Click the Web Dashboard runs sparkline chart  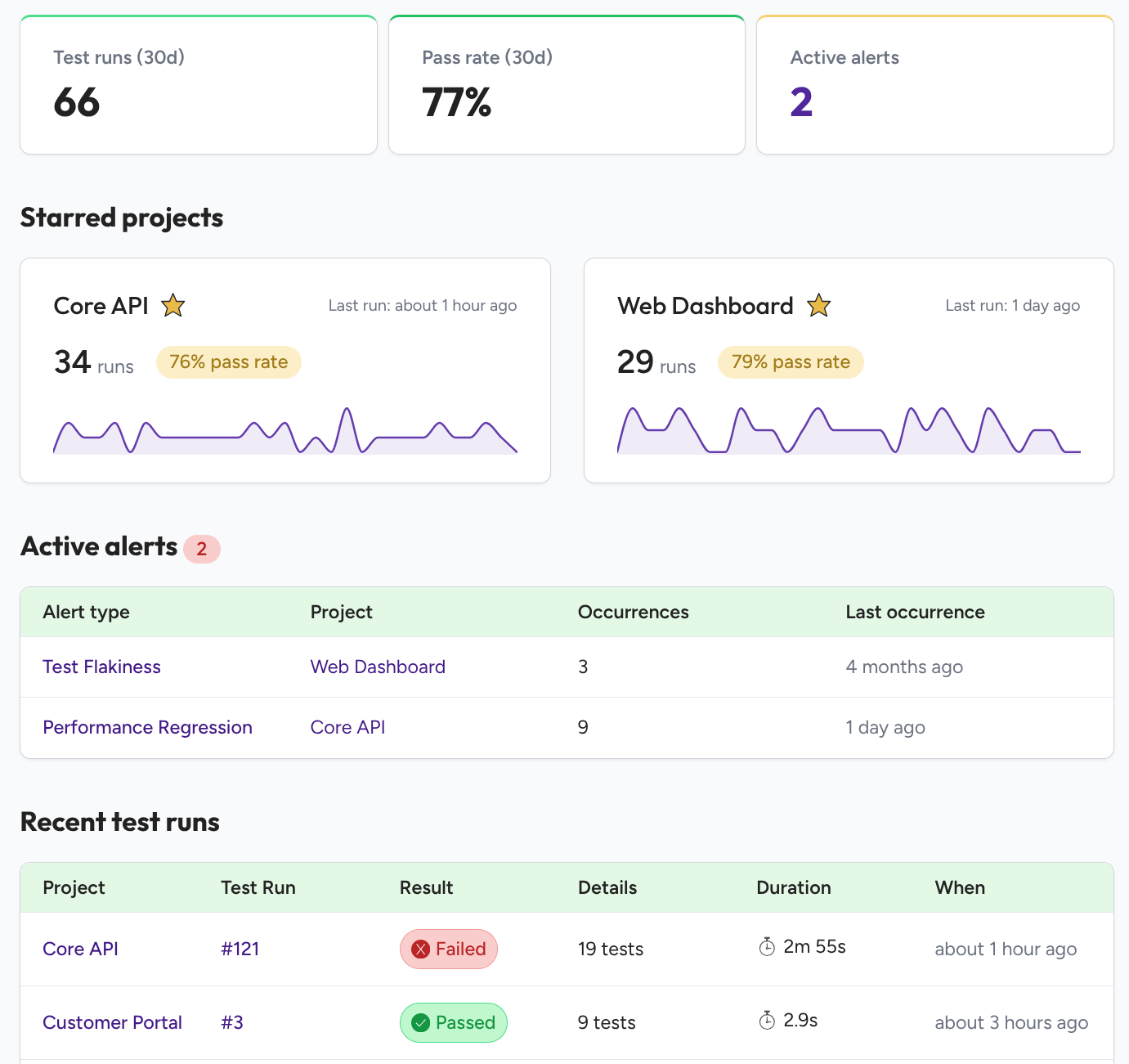coord(849,430)
